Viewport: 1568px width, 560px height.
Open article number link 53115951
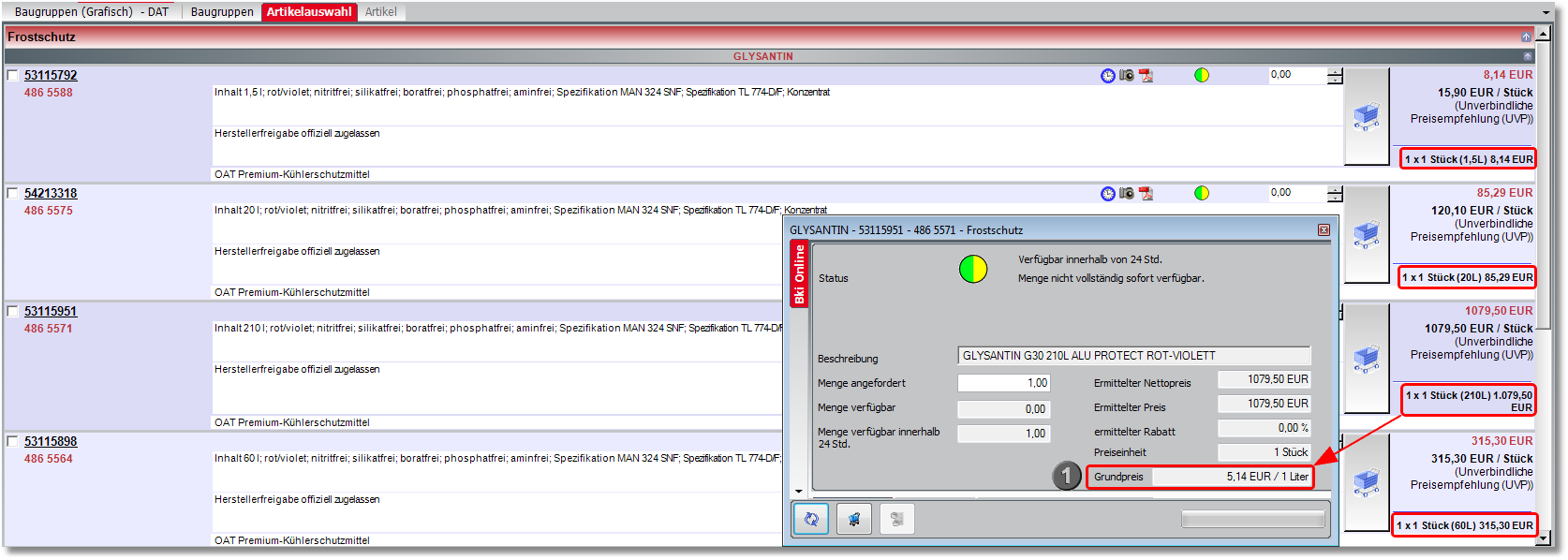[51, 312]
